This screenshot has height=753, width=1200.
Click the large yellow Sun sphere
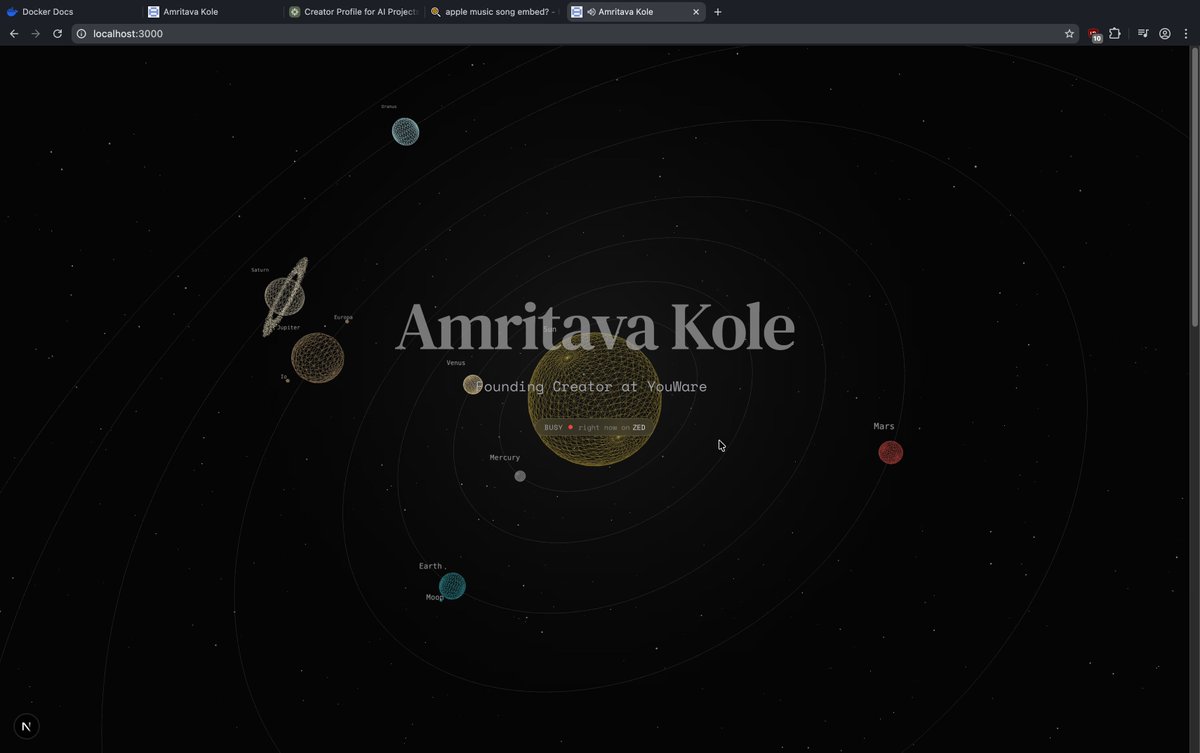[595, 399]
